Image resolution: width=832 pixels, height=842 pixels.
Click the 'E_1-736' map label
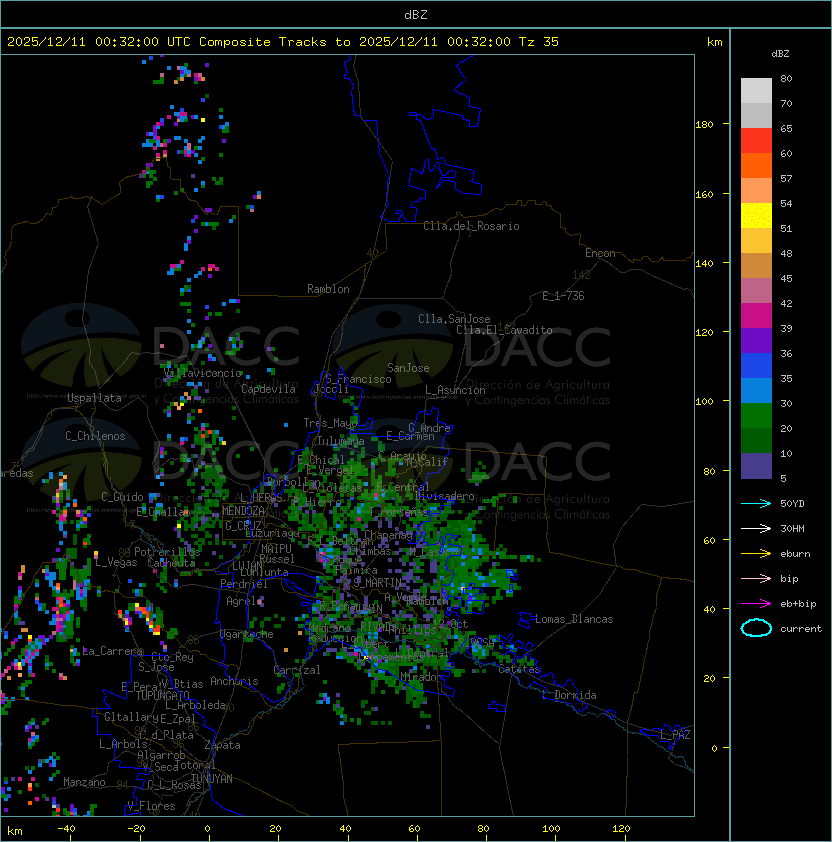pyautogui.click(x=563, y=296)
